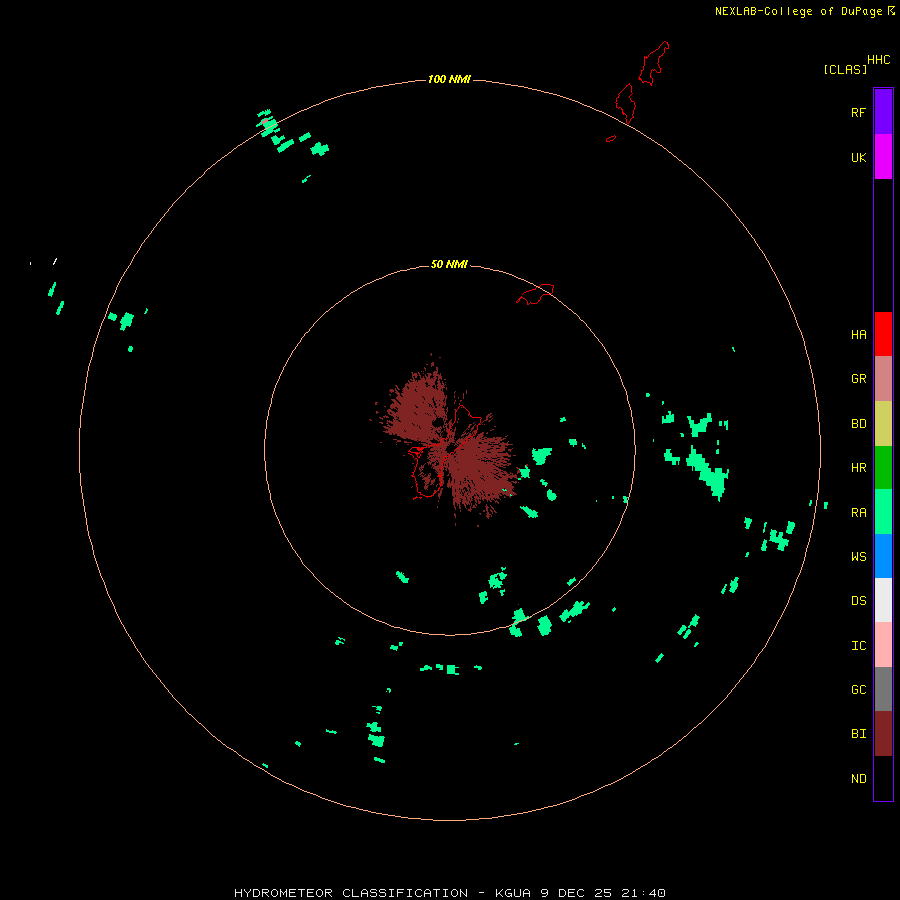The image size is (900, 900).
Task: Click the red HA legend swatch
Action: [883, 334]
